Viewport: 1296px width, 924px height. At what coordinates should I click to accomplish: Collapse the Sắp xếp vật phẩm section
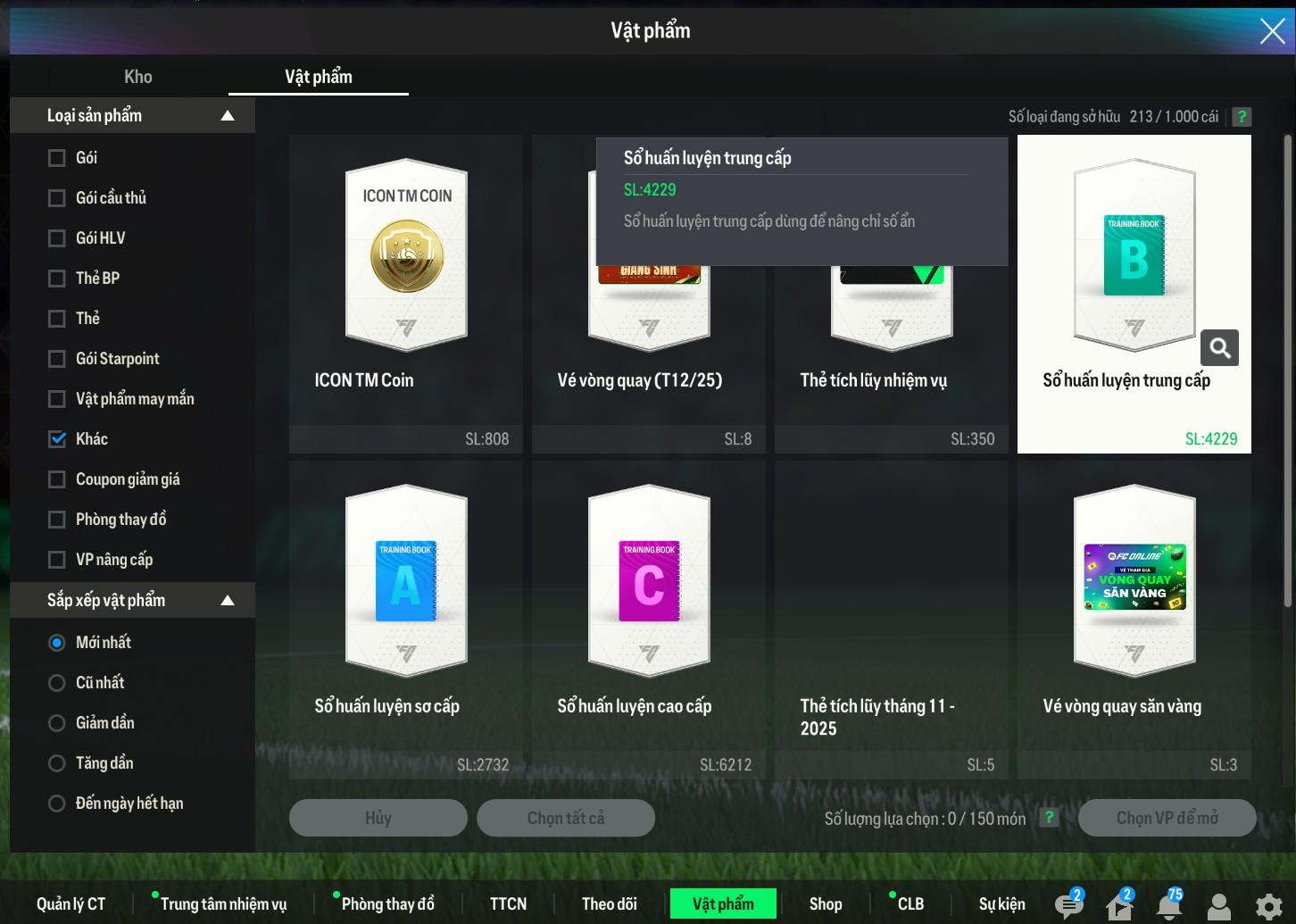click(x=228, y=600)
